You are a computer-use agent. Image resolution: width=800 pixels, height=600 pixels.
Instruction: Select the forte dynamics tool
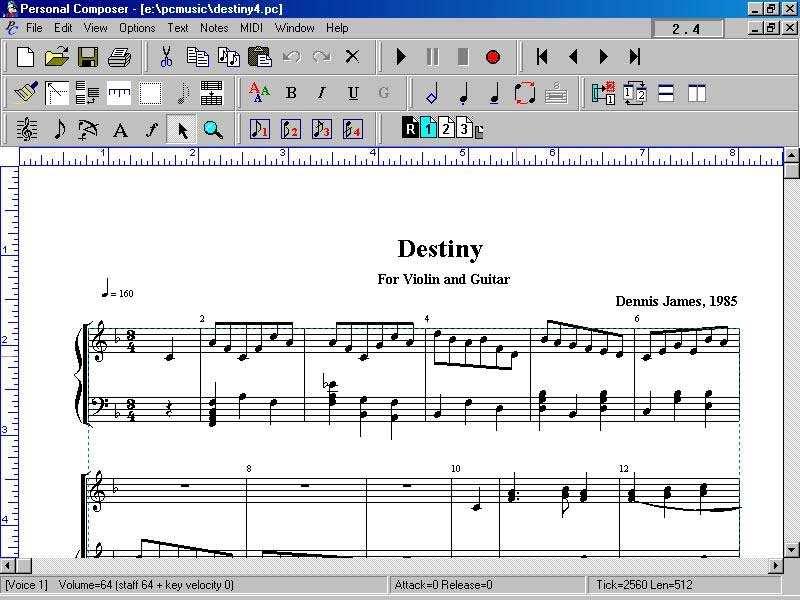(151, 130)
